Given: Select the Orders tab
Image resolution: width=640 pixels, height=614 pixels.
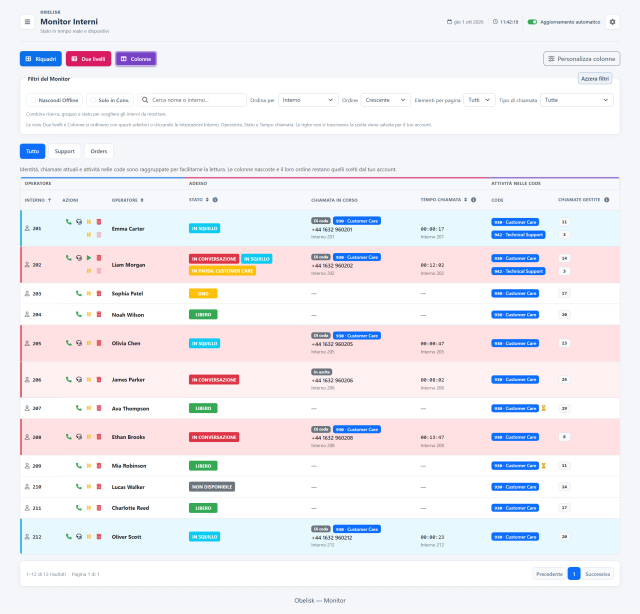Looking at the screenshot, I should (99, 151).
